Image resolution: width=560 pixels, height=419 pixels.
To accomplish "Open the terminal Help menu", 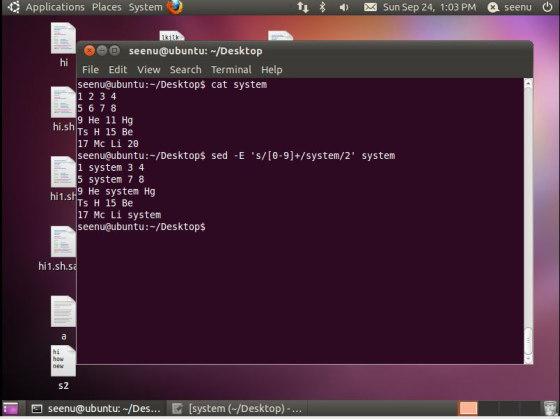I will [271, 70].
